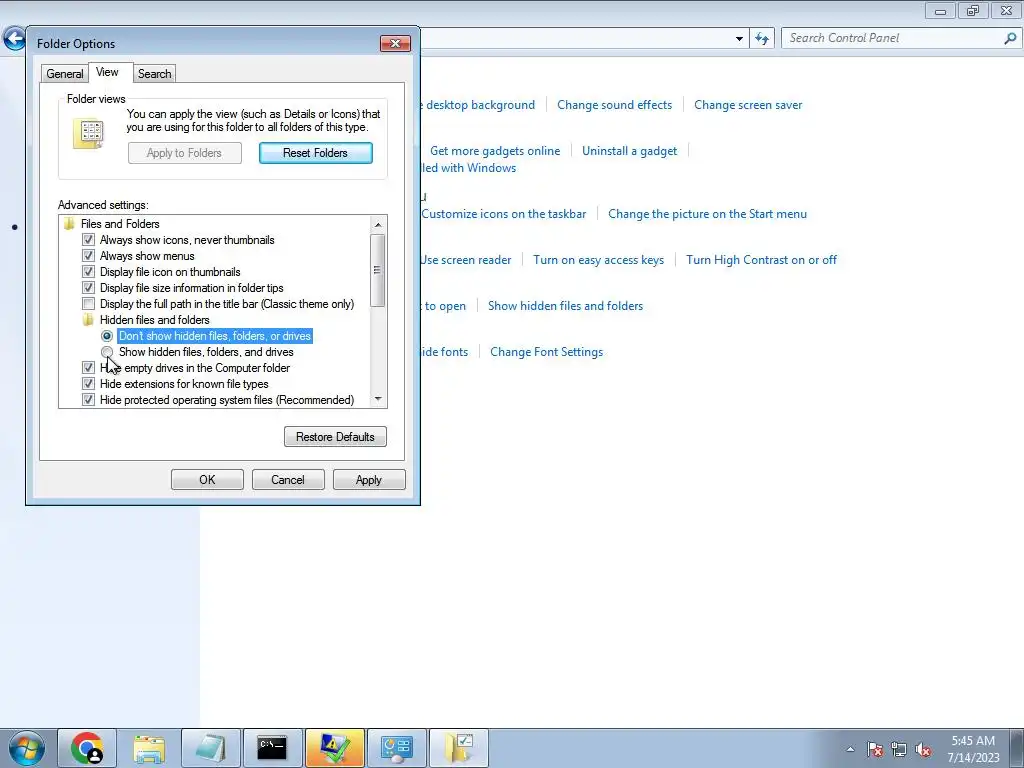This screenshot has height=768, width=1024.
Task: Open Use screen reader link
Action: (x=466, y=260)
